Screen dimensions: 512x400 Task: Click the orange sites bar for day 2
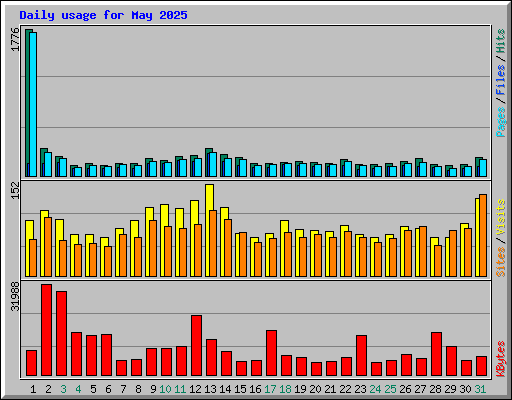pos(48,247)
